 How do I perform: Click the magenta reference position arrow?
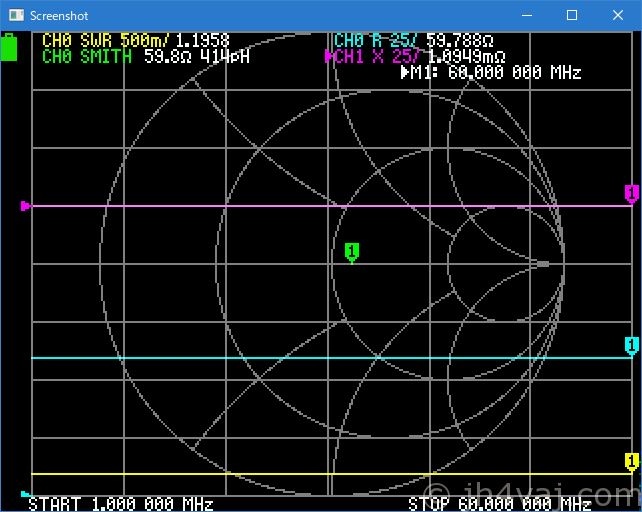click(25, 206)
